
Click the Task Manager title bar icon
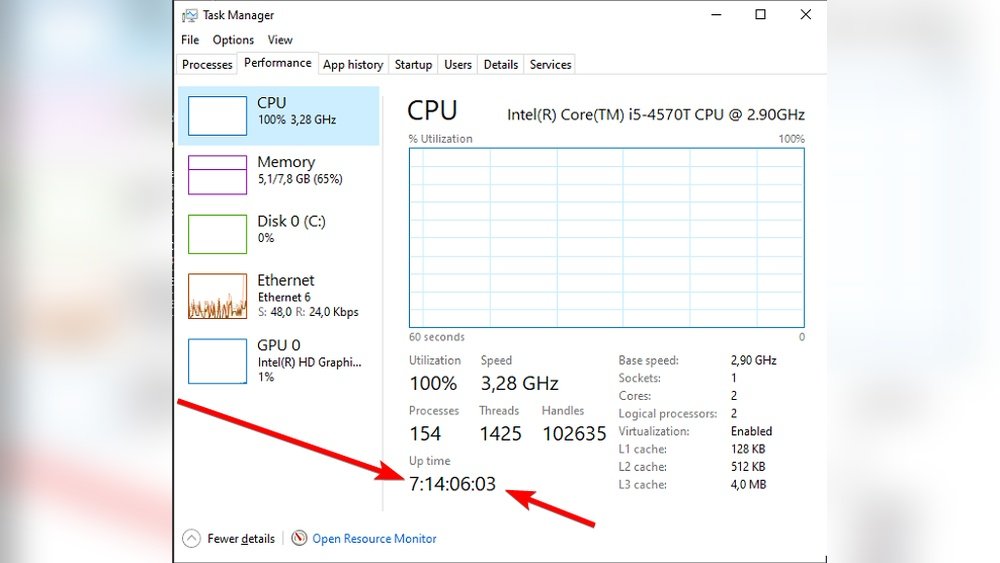point(190,15)
